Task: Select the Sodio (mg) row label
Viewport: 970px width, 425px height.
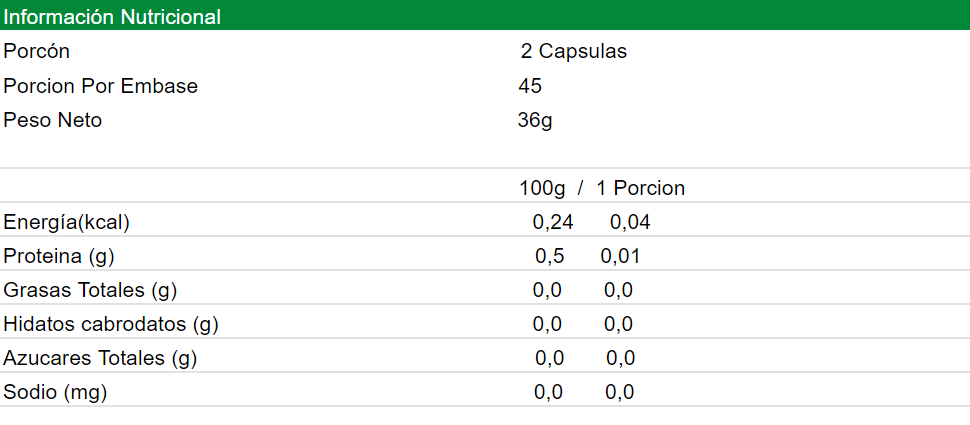Action: point(55,392)
